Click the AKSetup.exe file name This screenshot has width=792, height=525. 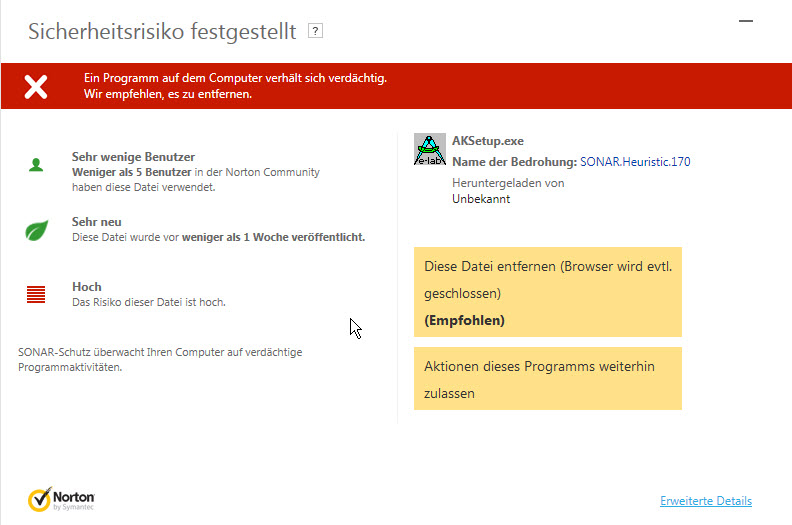[x=487, y=141]
